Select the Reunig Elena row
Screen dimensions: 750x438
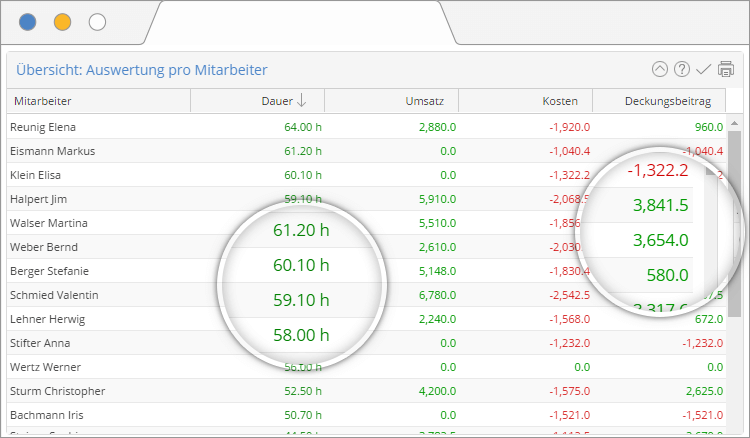[42, 127]
